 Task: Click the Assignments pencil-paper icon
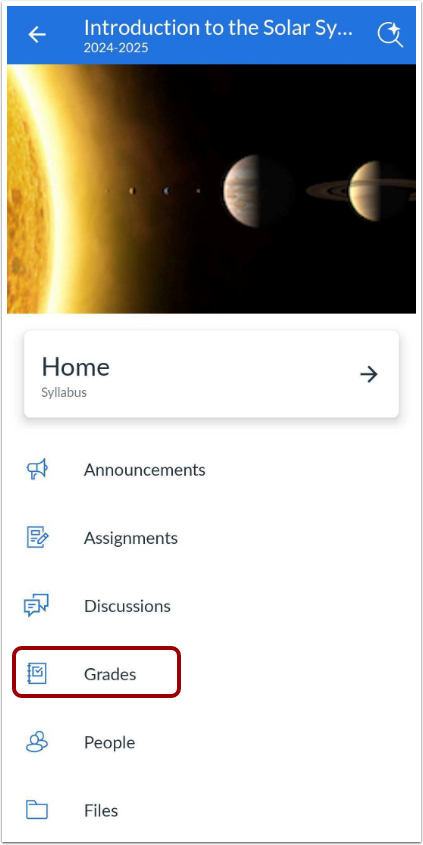click(x=38, y=537)
